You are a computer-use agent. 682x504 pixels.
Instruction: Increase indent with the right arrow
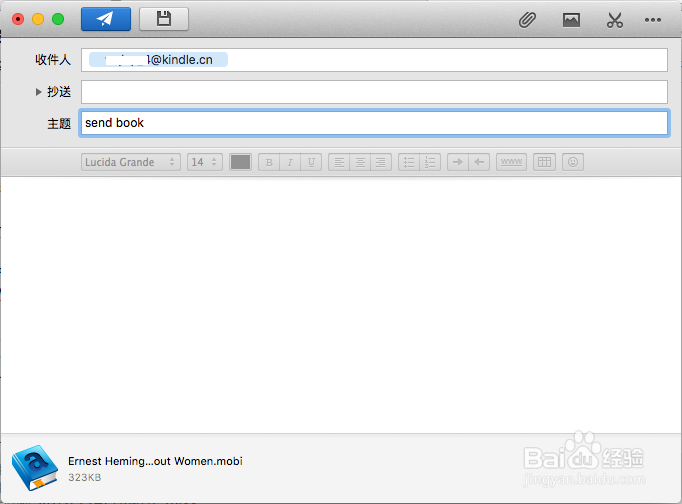point(458,162)
